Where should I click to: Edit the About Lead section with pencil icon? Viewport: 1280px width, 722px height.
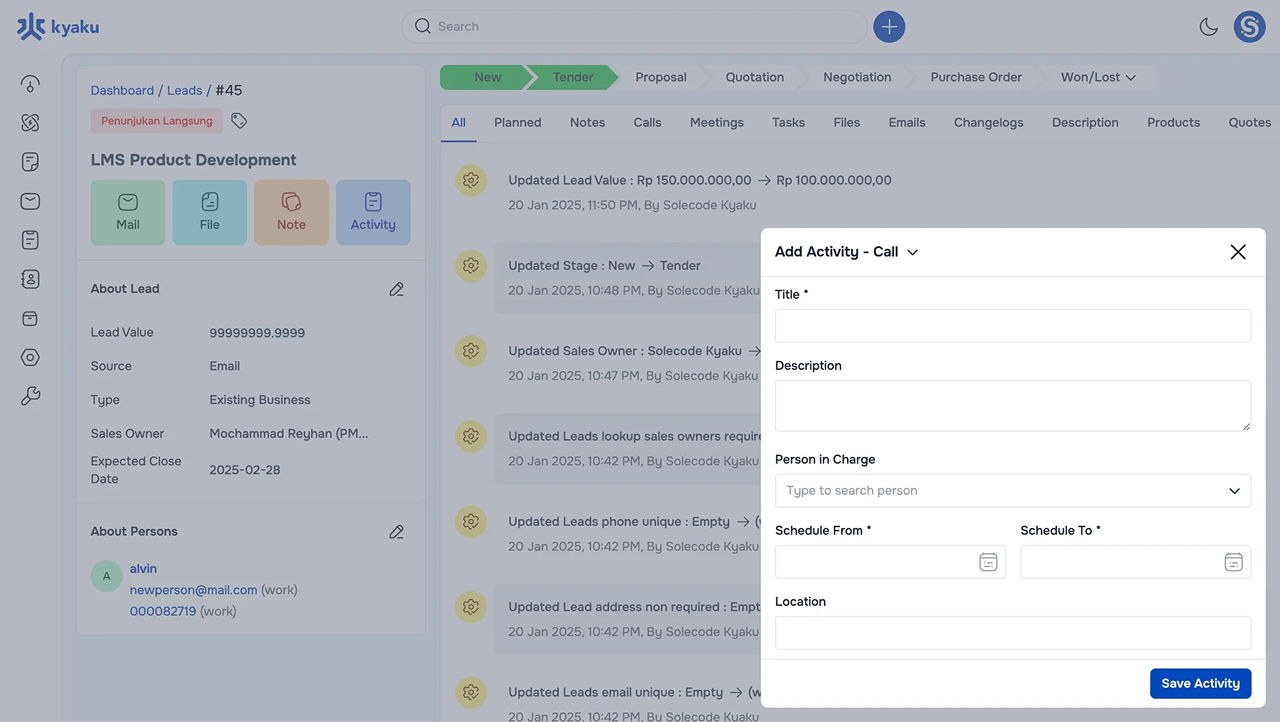click(x=397, y=289)
